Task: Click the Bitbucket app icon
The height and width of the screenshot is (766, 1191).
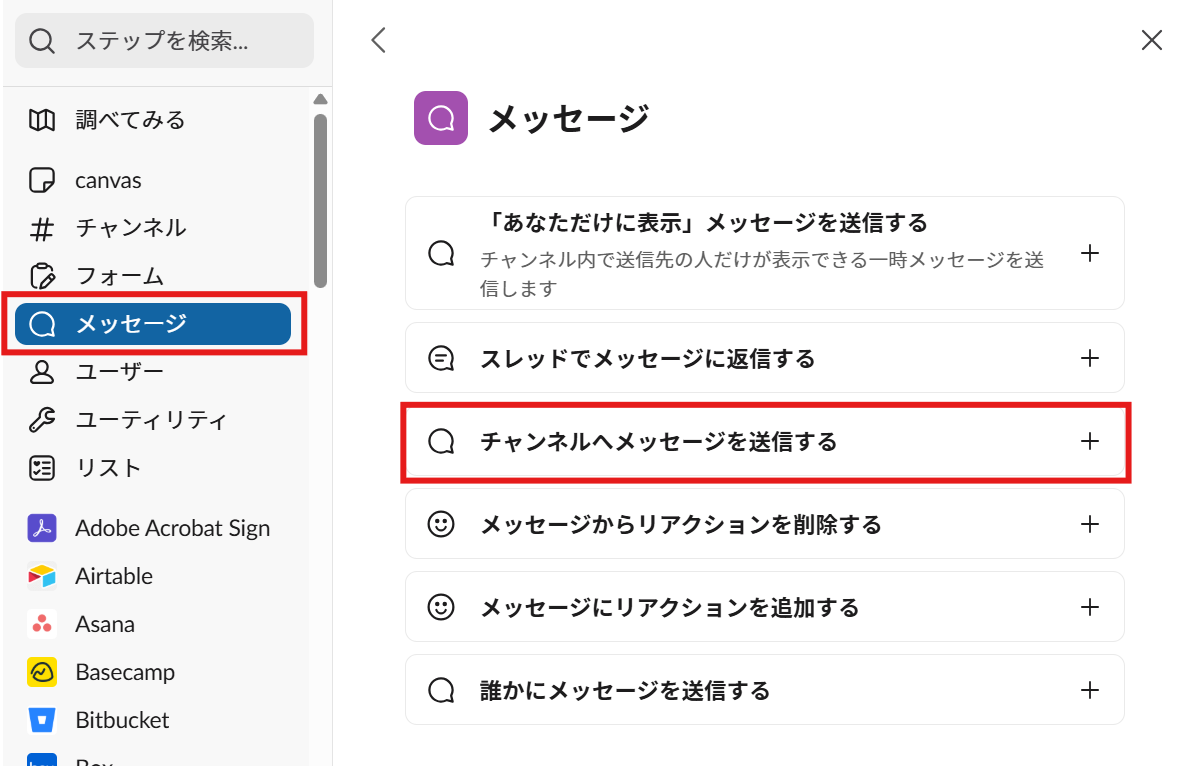Action: 42,720
